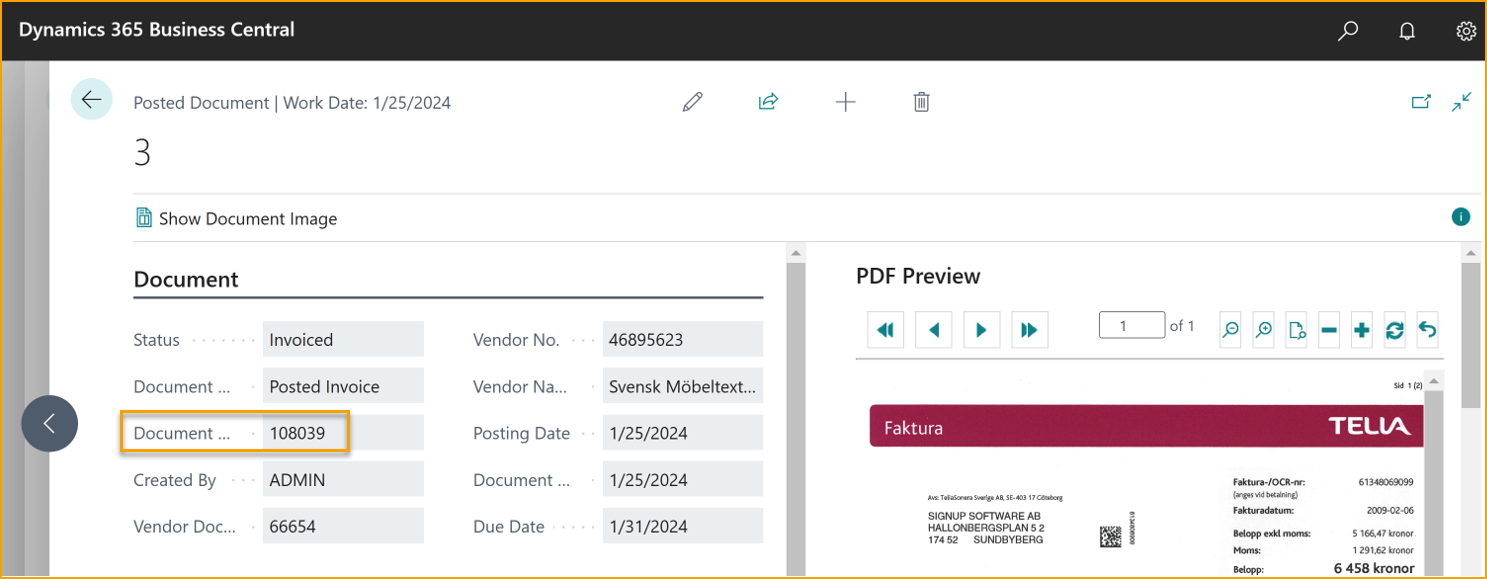Open notifications bell icon
The image size is (1487, 579).
[1407, 31]
